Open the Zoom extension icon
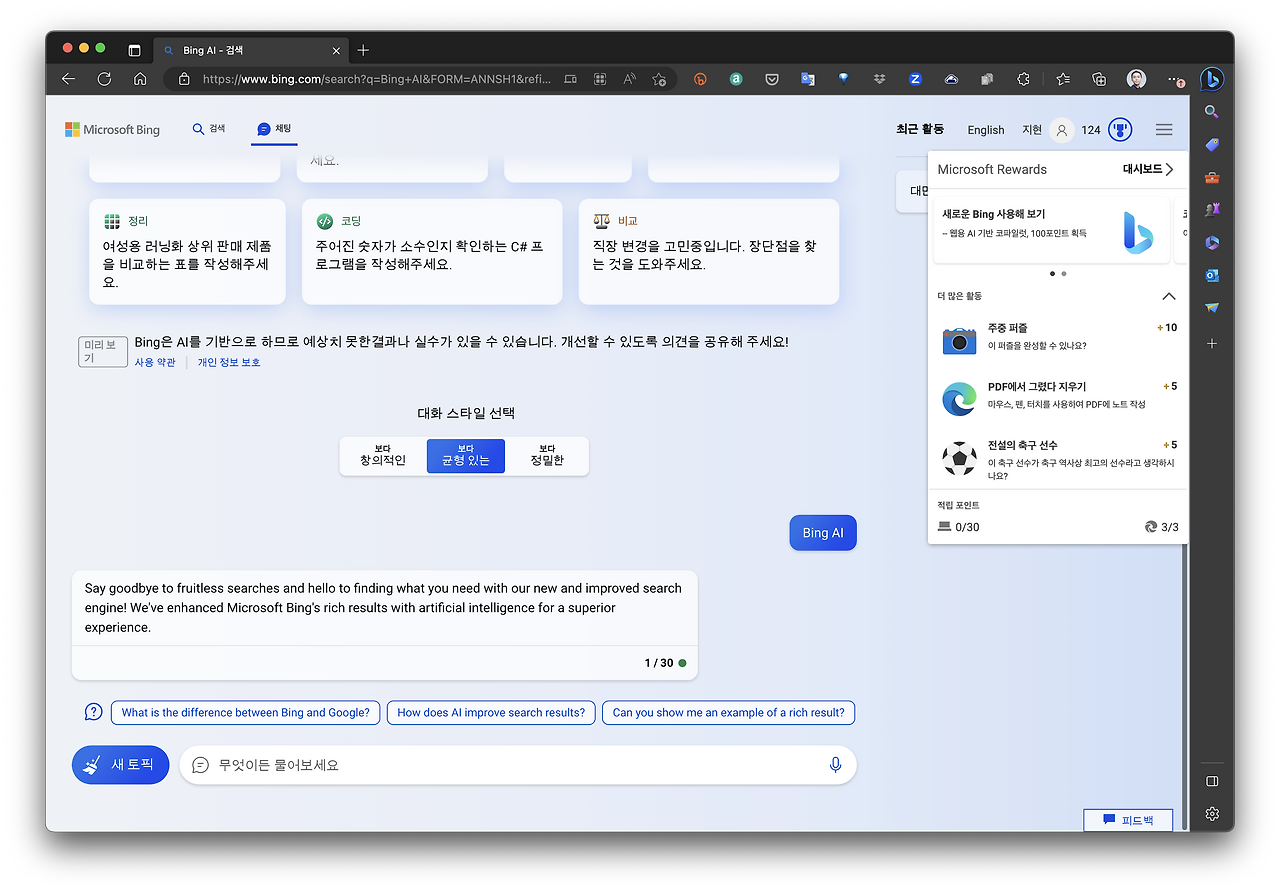 click(915, 79)
